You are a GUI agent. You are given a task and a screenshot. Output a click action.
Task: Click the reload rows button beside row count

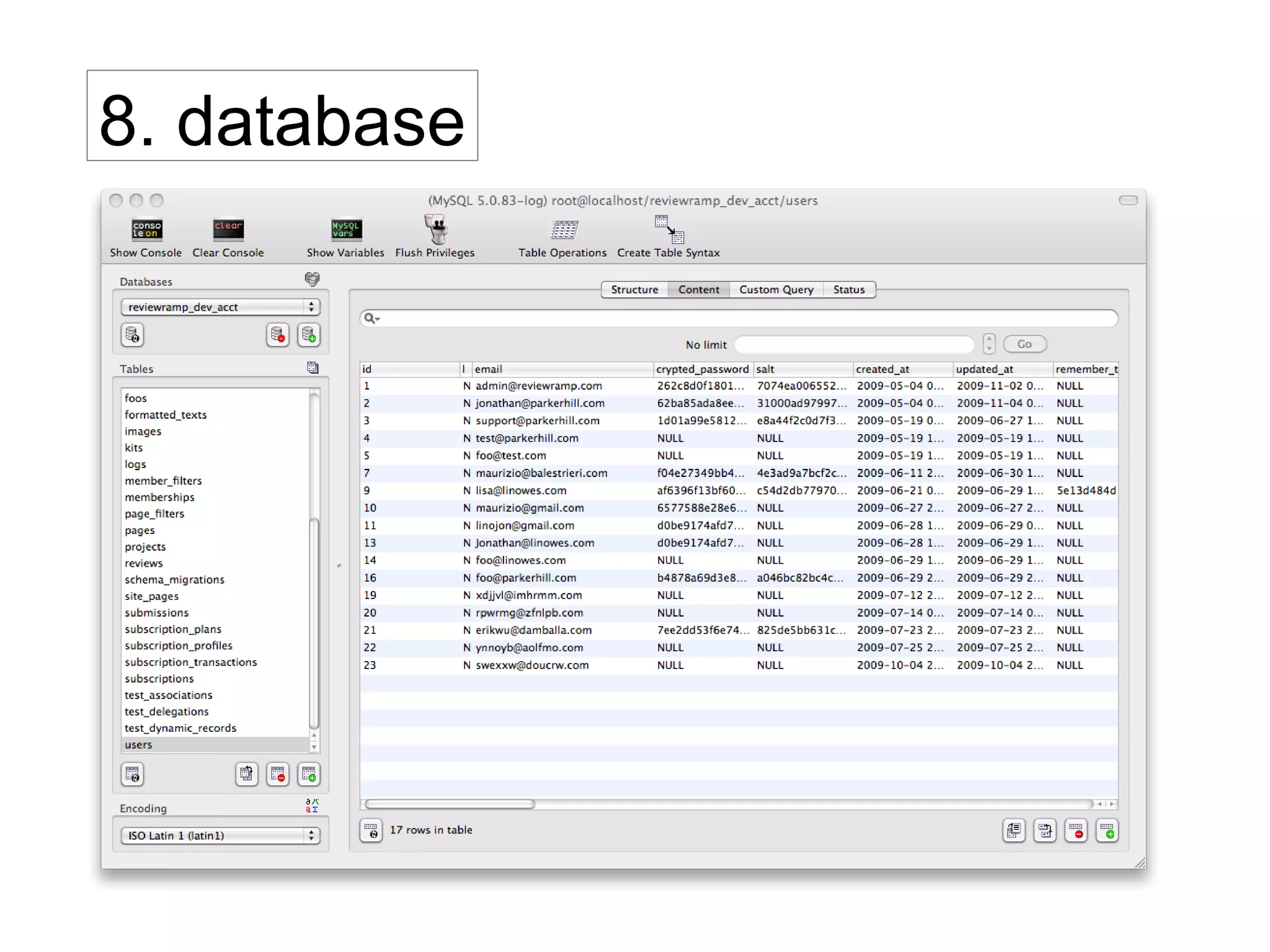pos(371,830)
